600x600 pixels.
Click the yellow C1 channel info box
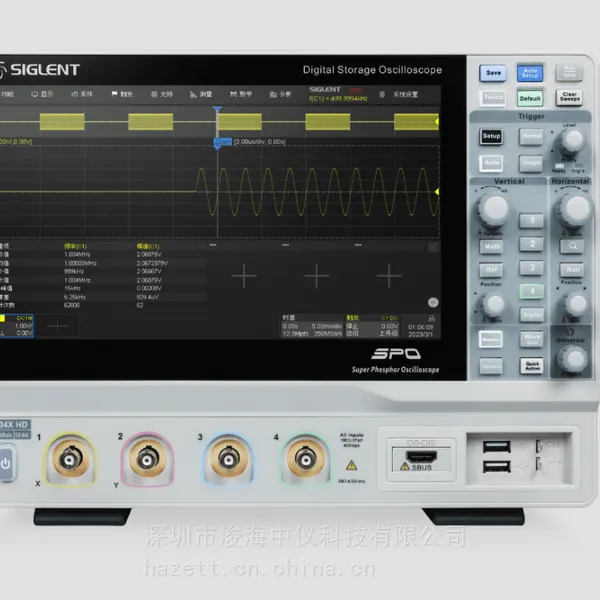17,326
